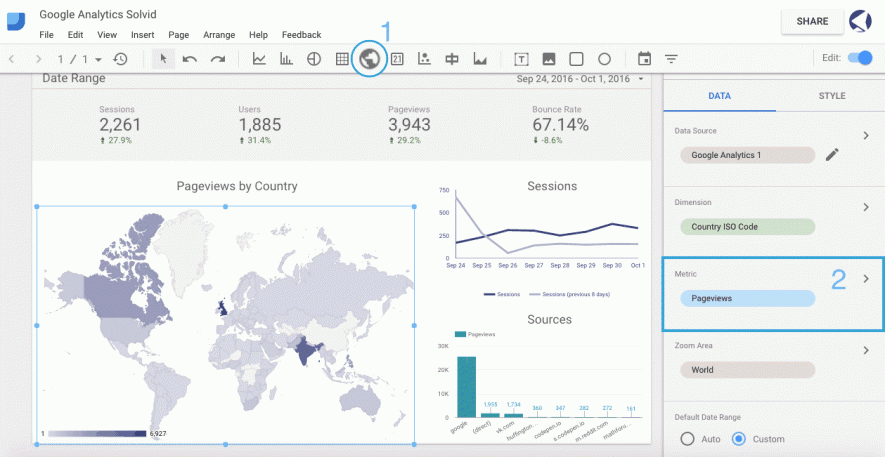Redo the last action
This screenshot has height=457, width=885.
point(218,59)
